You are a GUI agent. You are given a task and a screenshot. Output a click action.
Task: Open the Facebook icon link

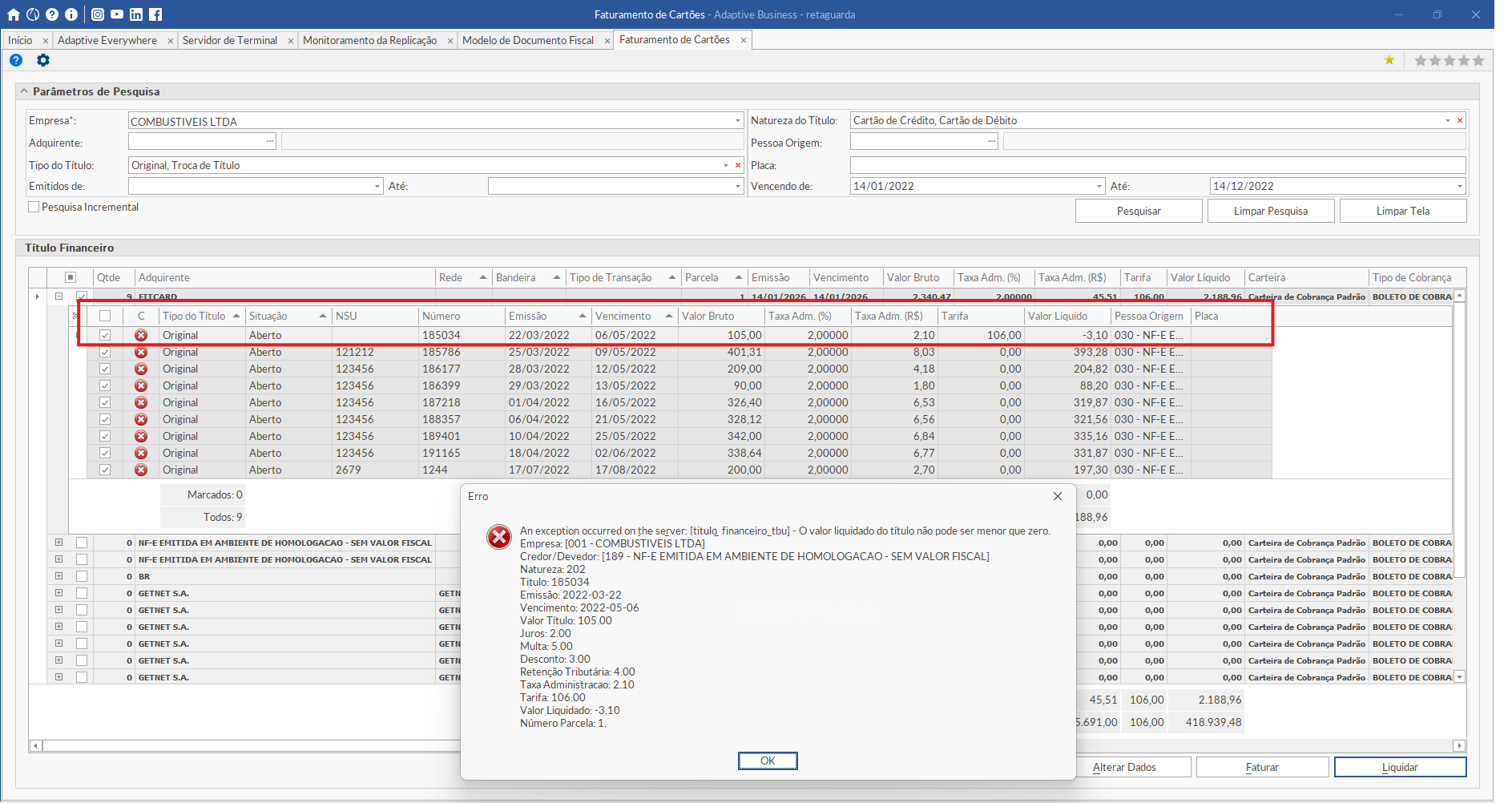[155, 14]
